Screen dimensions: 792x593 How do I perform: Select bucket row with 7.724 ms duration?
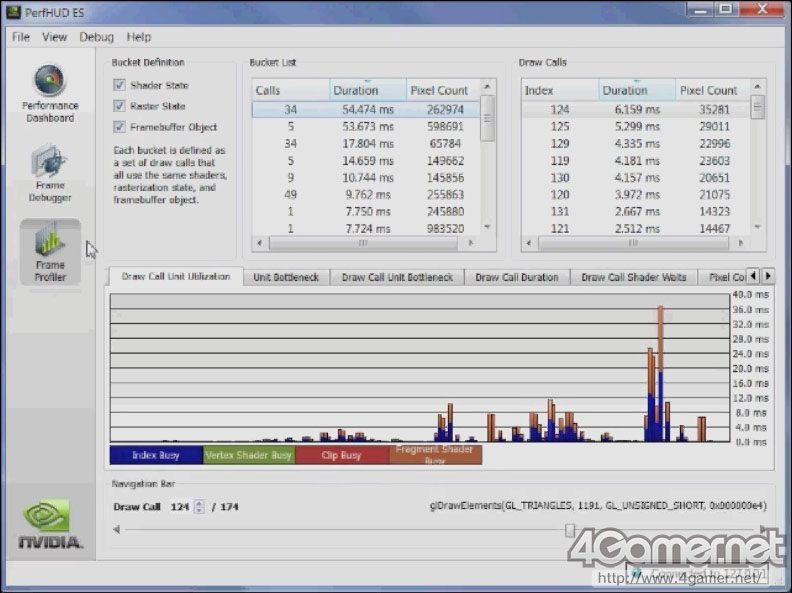click(x=366, y=229)
